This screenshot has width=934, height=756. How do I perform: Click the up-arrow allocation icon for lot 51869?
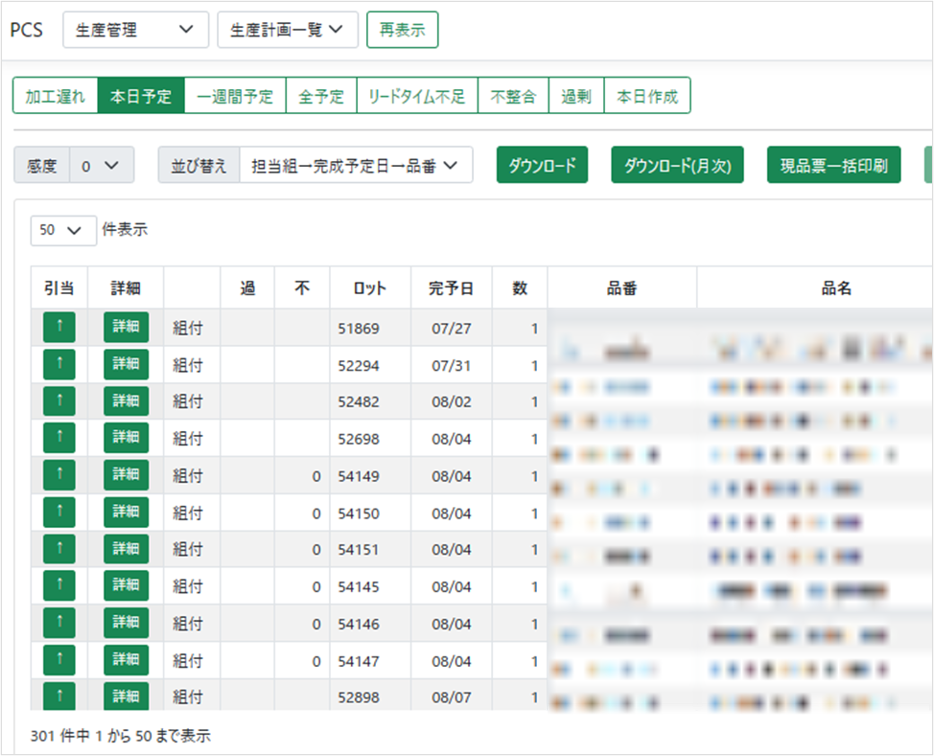pos(59,328)
